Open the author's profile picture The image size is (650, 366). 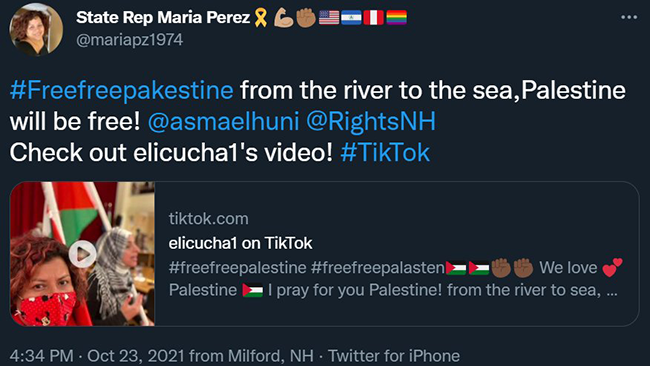tap(36, 29)
